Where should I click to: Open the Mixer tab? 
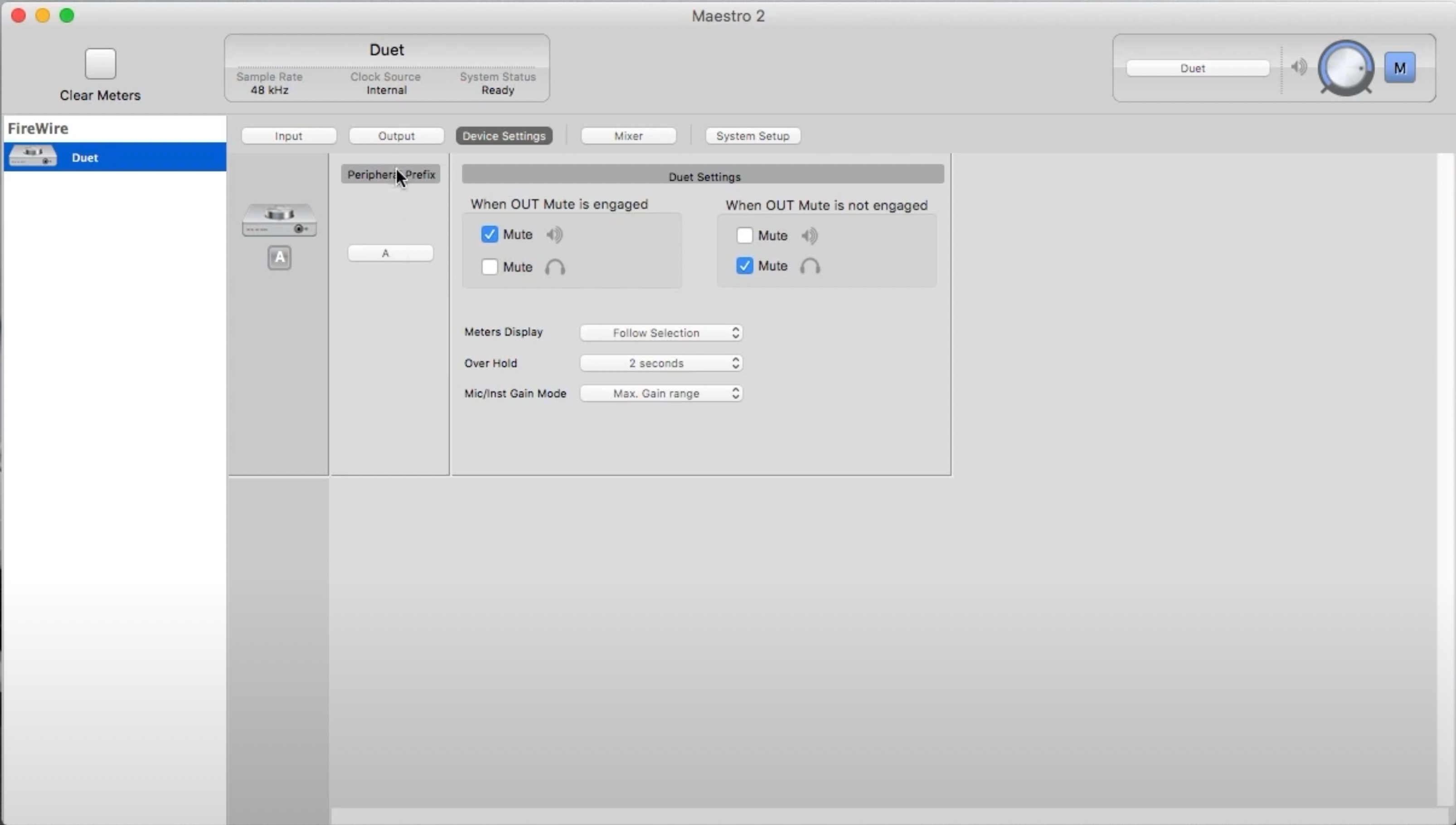(628, 136)
